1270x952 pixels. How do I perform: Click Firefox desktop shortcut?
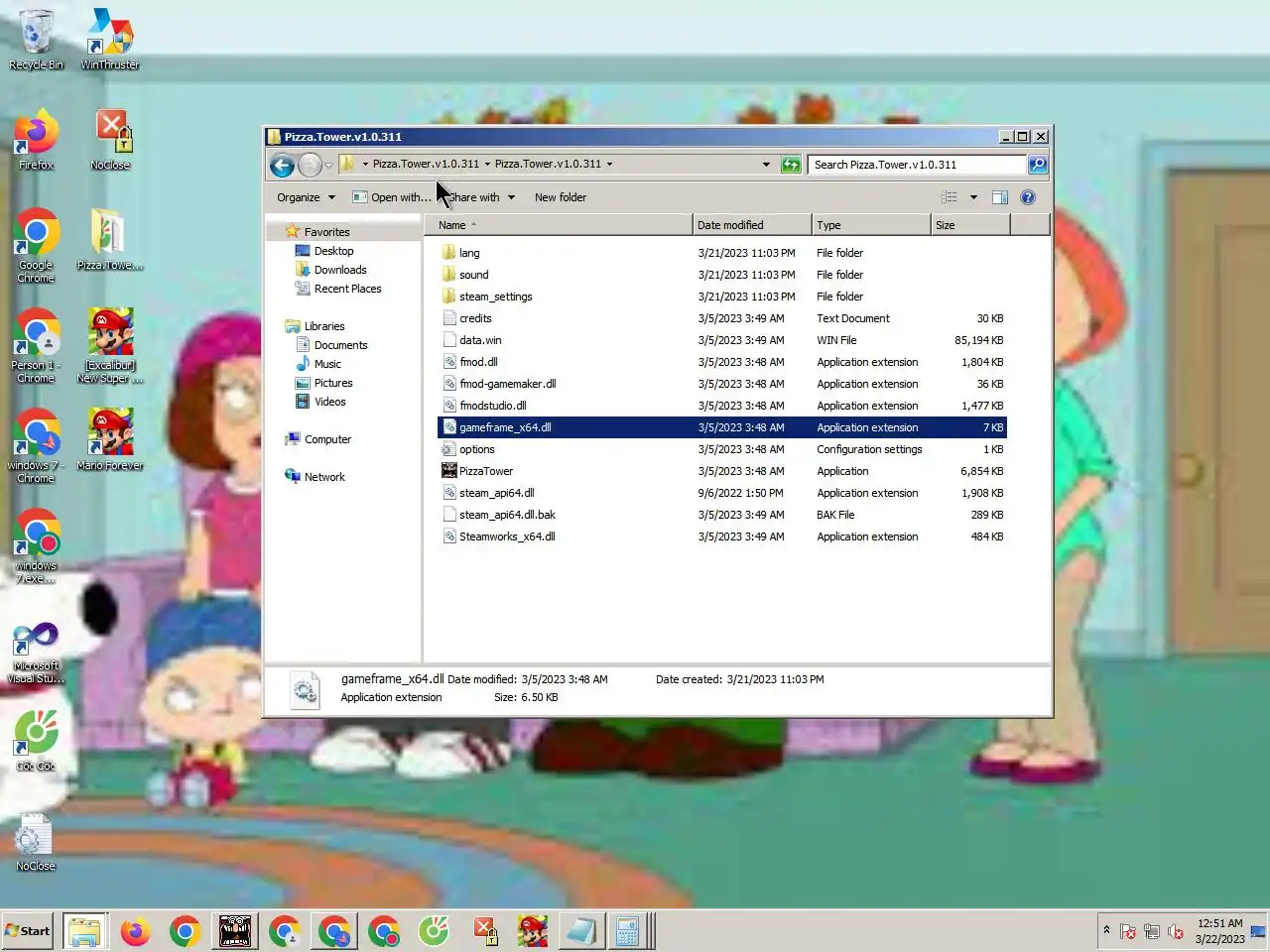tap(36, 140)
